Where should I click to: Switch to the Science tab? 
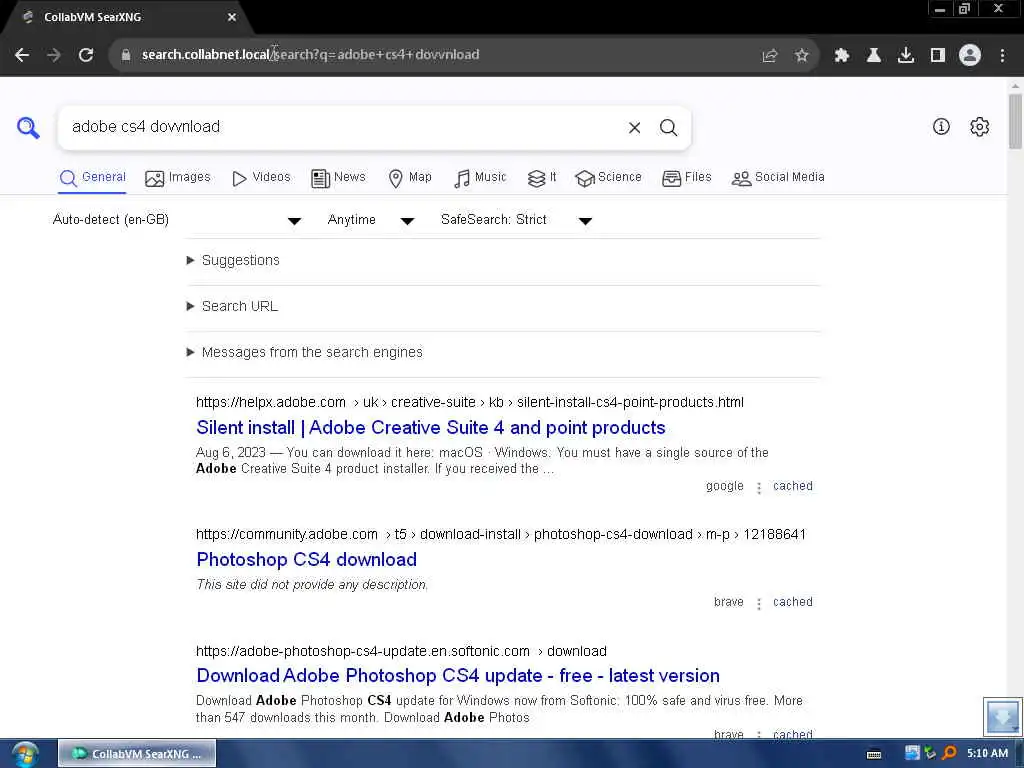(x=608, y=178)
